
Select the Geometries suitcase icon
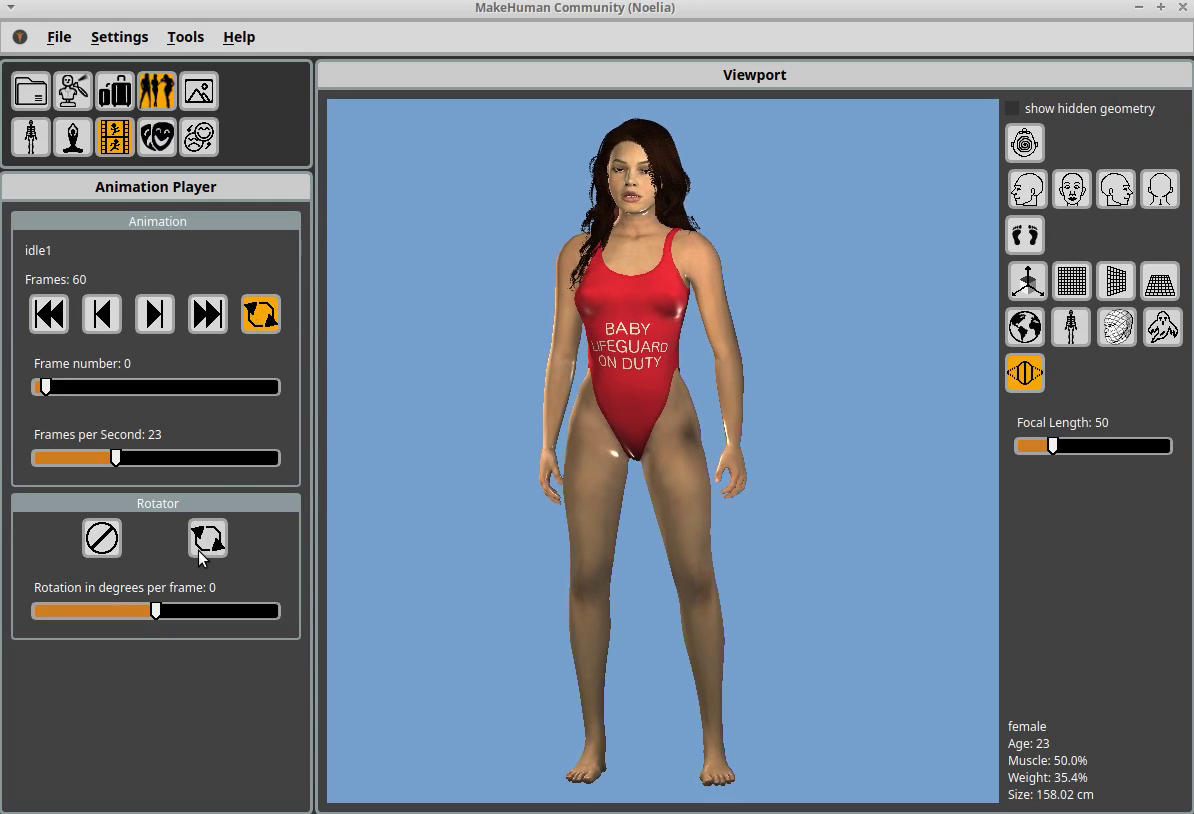click(x=115, y=91)
